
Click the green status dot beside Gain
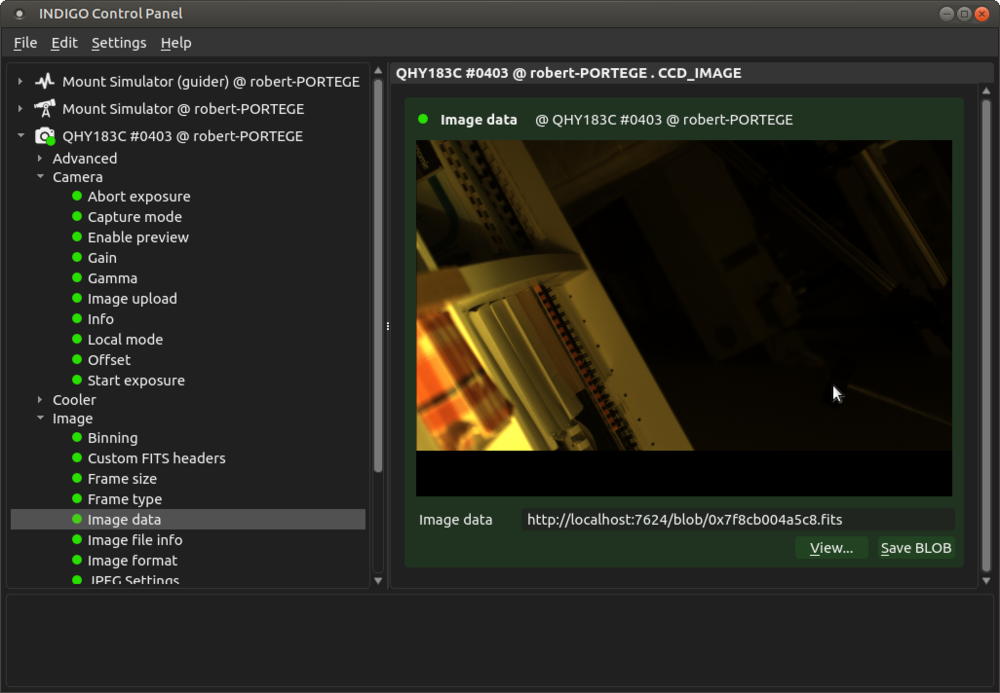point(77,257)
